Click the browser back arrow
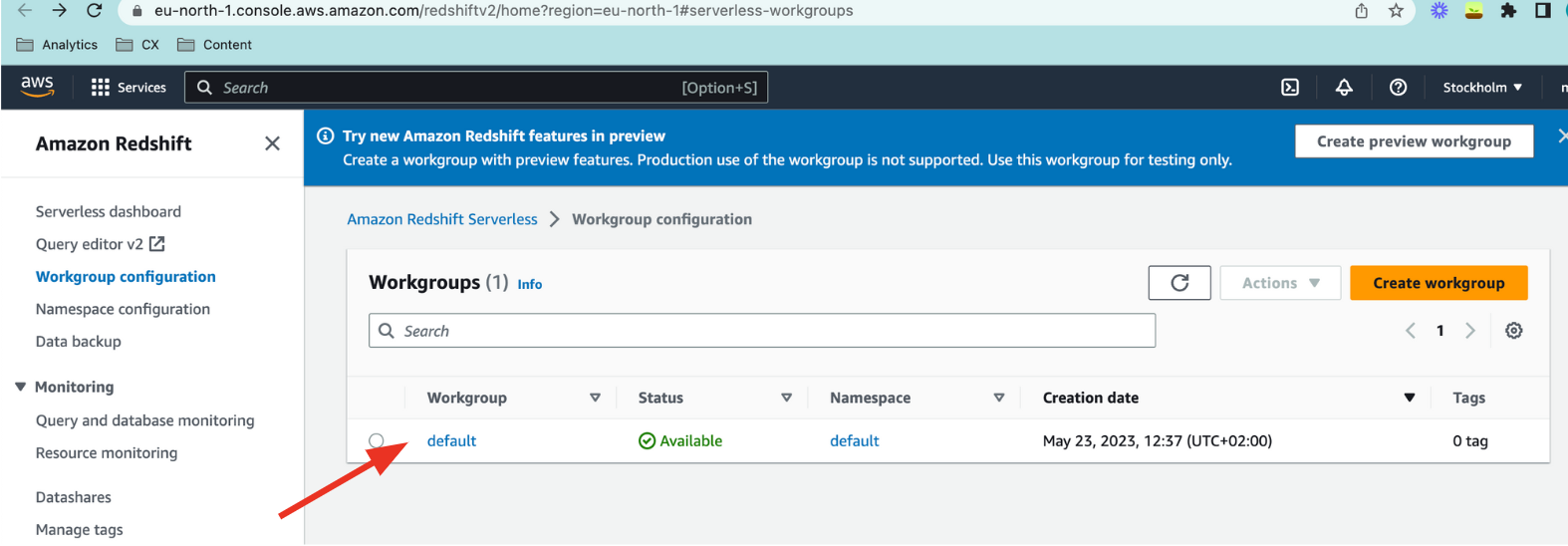The image size is (1568, 546). tap(24, 10)
